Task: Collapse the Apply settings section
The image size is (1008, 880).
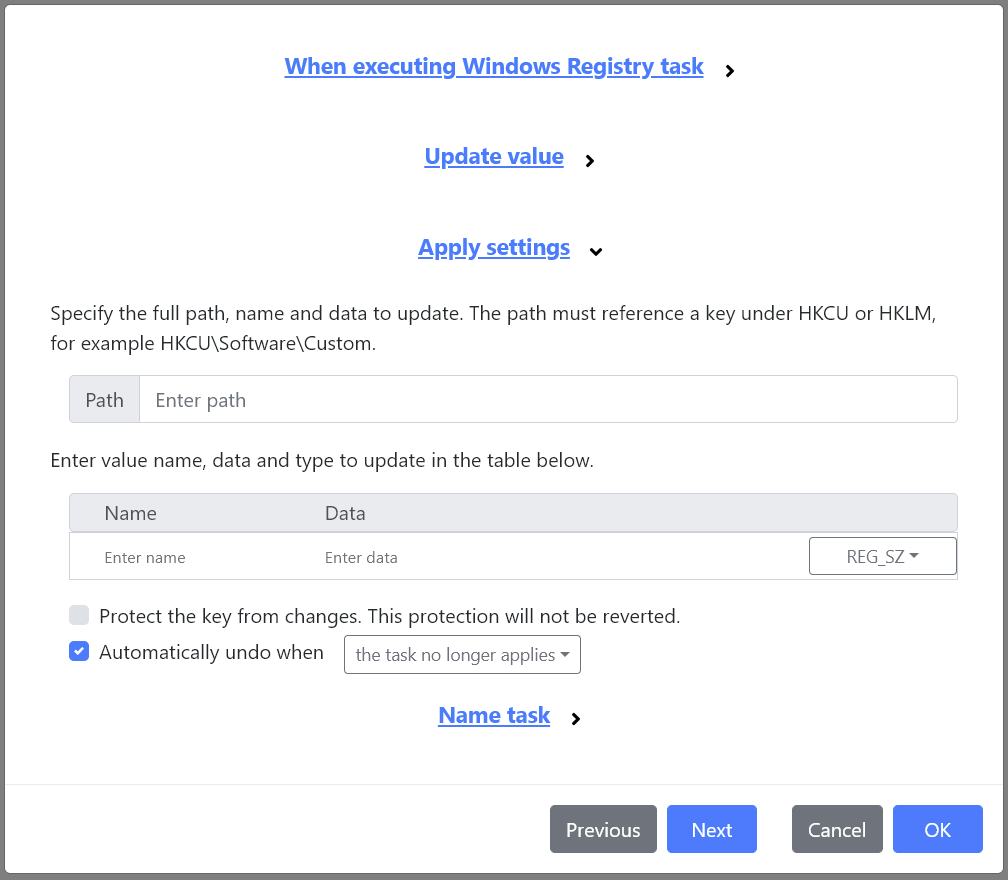Action: [596, 252]
